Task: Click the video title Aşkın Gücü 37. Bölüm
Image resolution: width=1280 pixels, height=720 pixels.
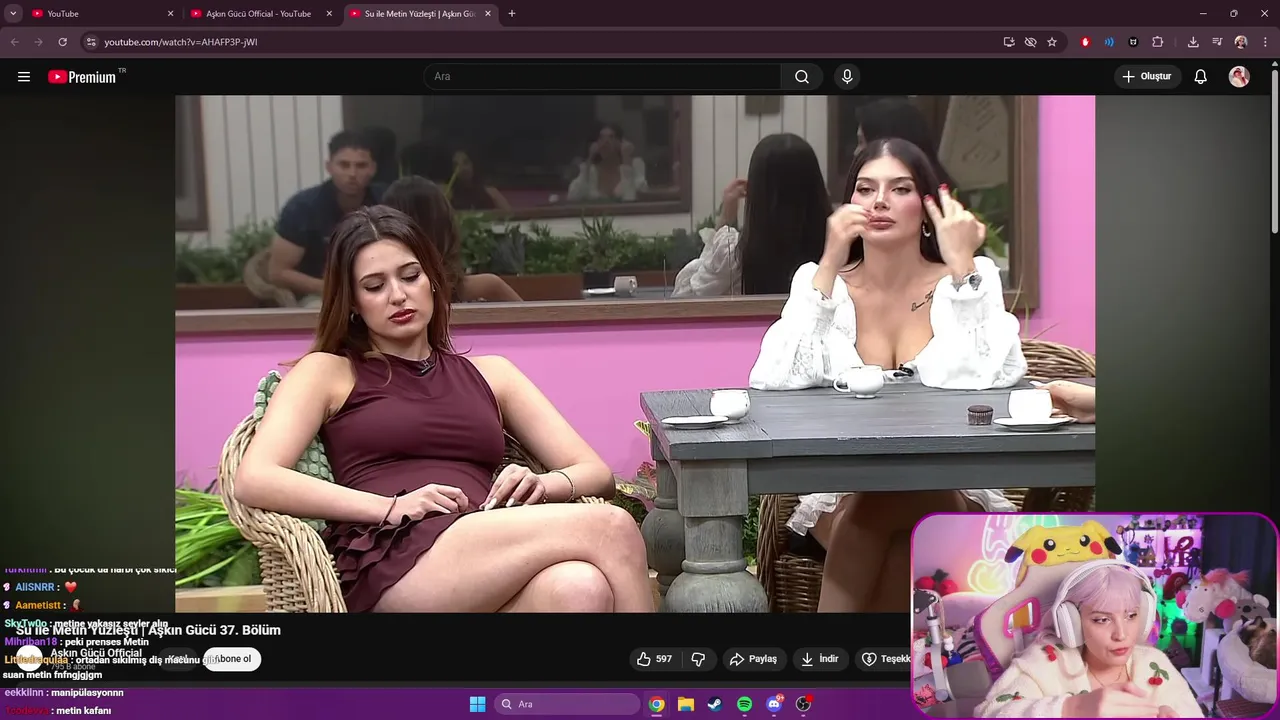Action: tap(148, 630)
